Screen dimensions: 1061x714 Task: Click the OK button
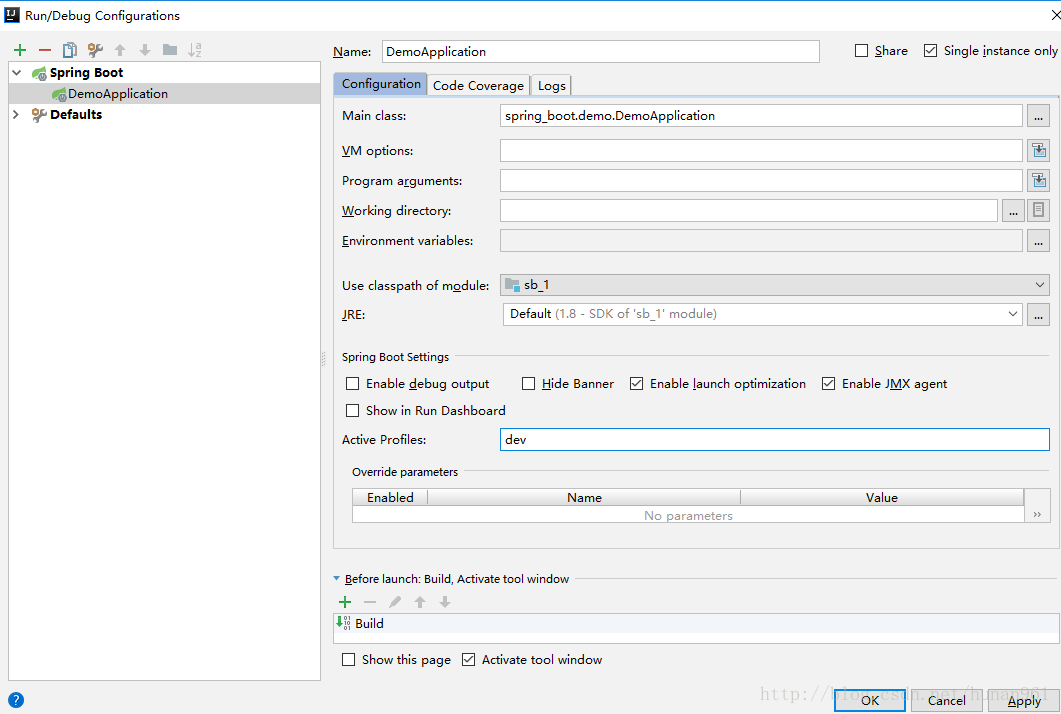(870, 700)
